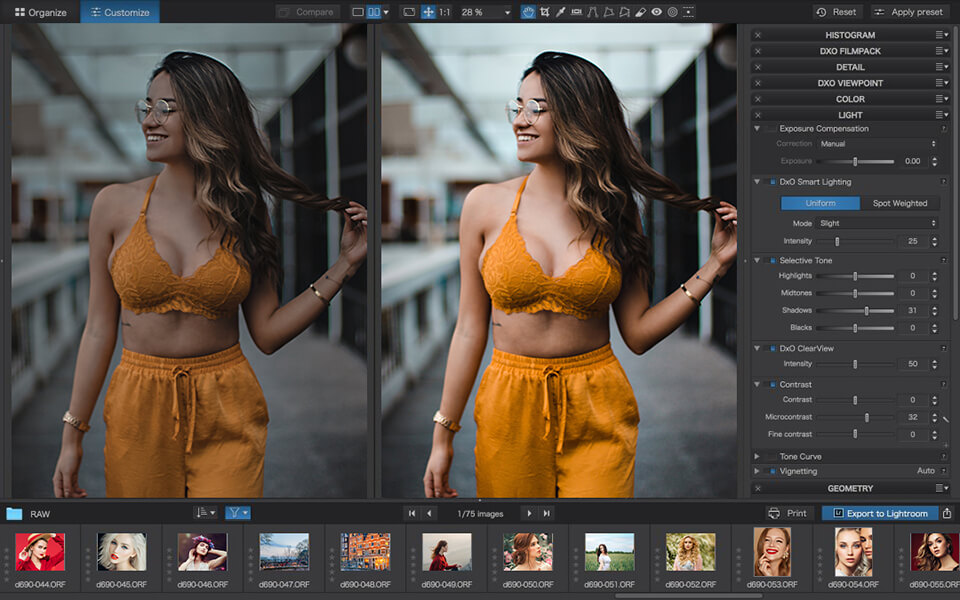Switch to the Organize tab

pos(41,12)
